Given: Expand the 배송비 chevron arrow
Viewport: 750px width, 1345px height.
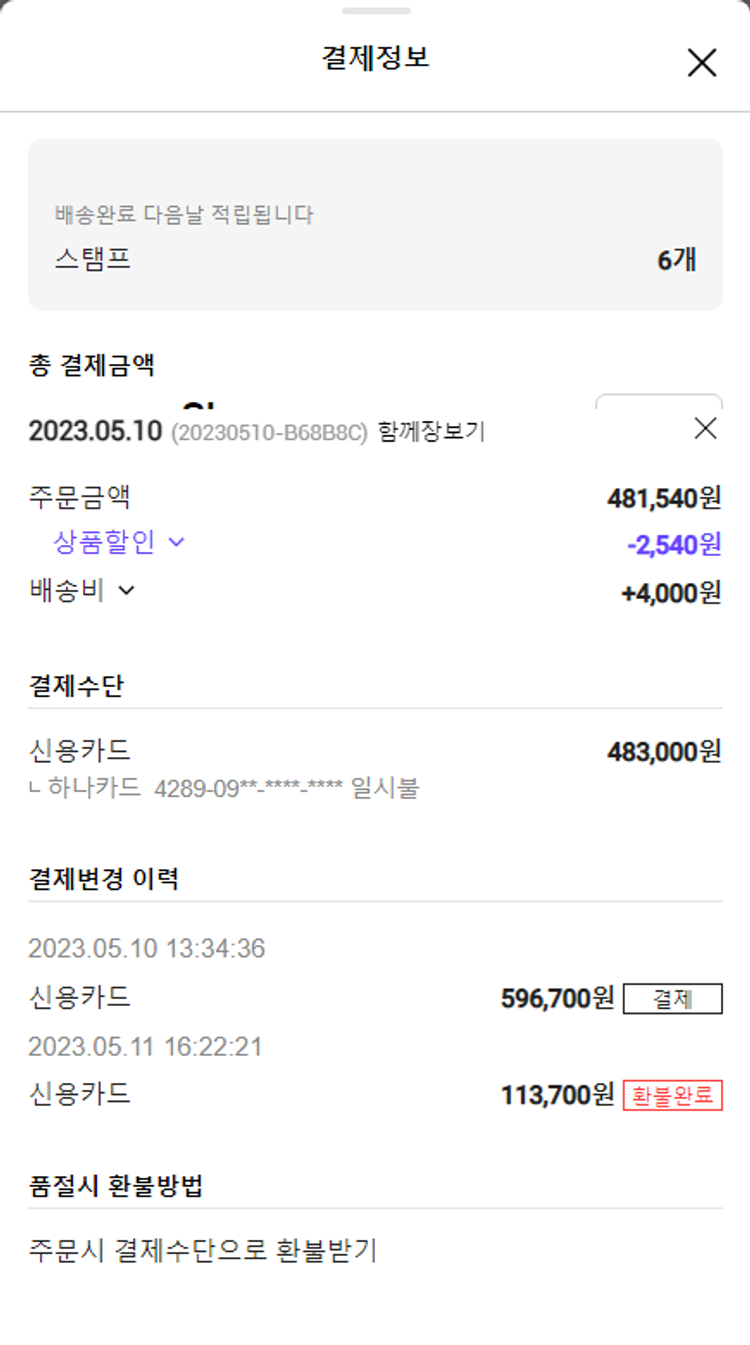Looking at the screenshot, I should pyautogui.click(x=126, y=591).
